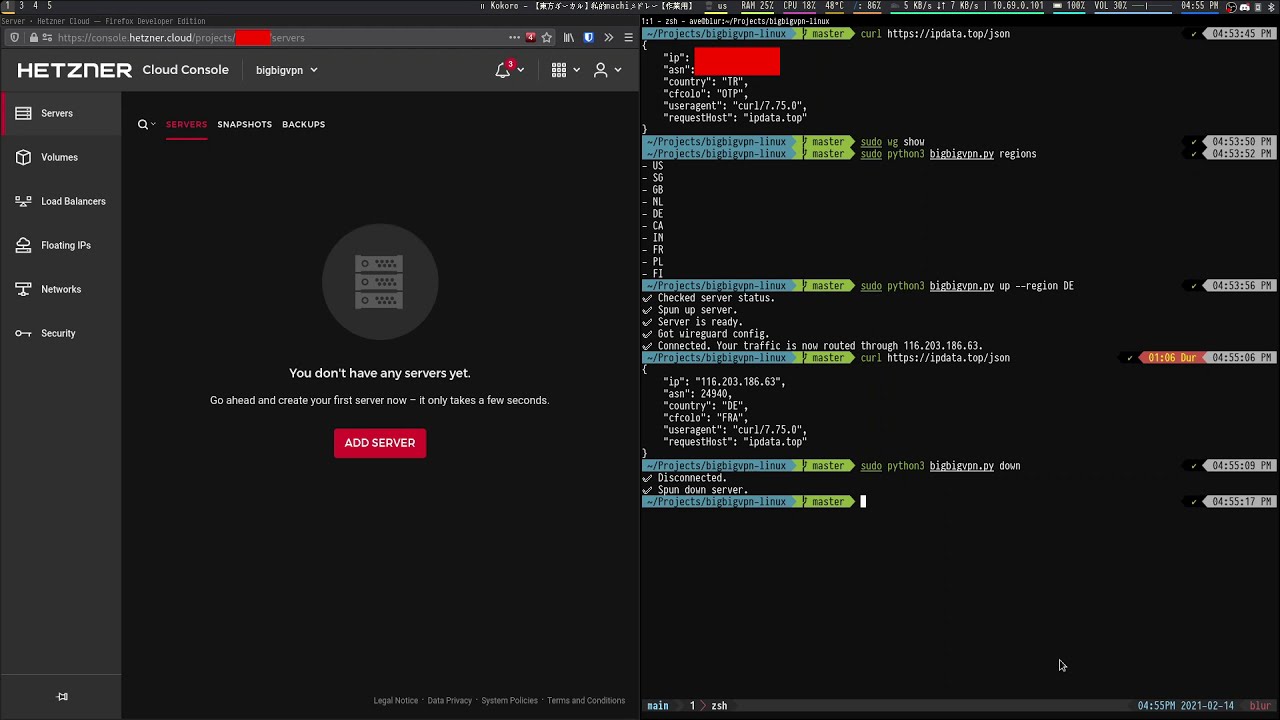Click the search magnifier icon
1280x720 pixels.
(143, 124)
